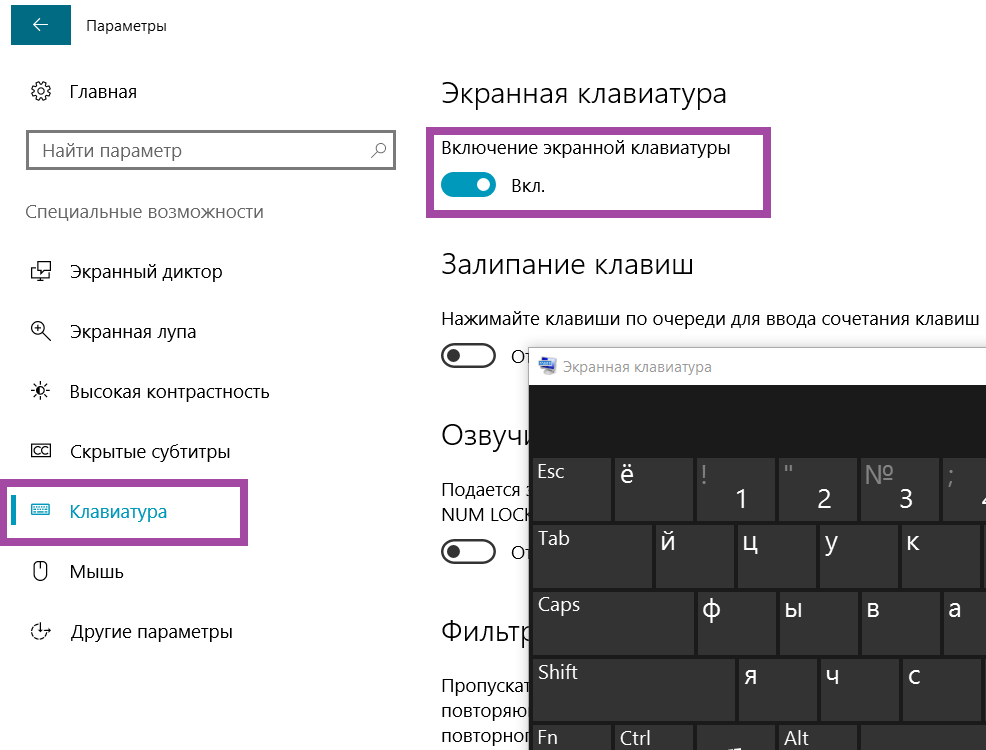This screenshot has width=986, height=750.
Task: Select the Экранная лупа magnifier icon
Action: pos(41,331)
